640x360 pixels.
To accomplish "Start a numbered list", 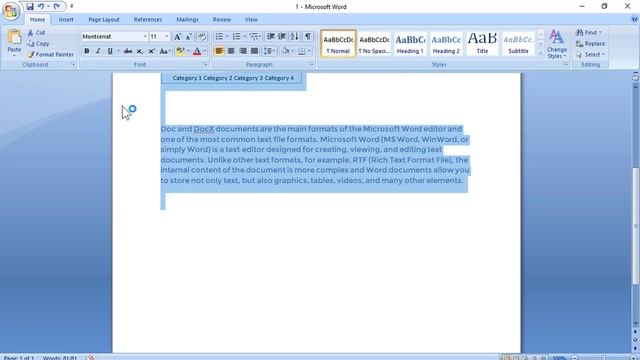I will tap(236, 37).
